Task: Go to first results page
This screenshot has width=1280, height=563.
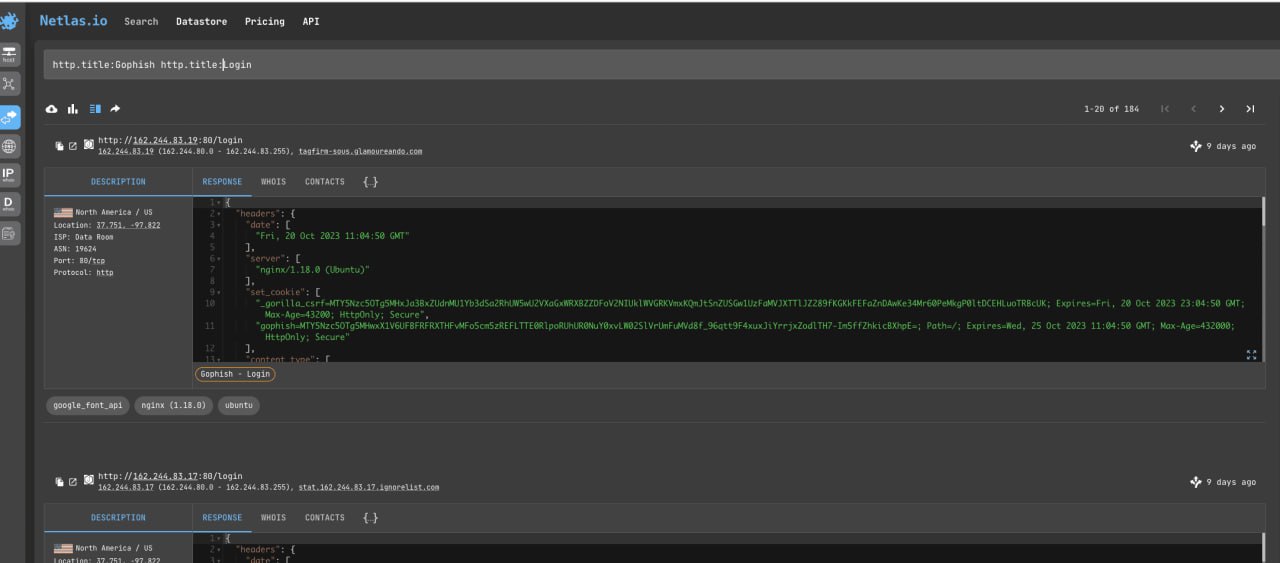Action: [1165, 109]
